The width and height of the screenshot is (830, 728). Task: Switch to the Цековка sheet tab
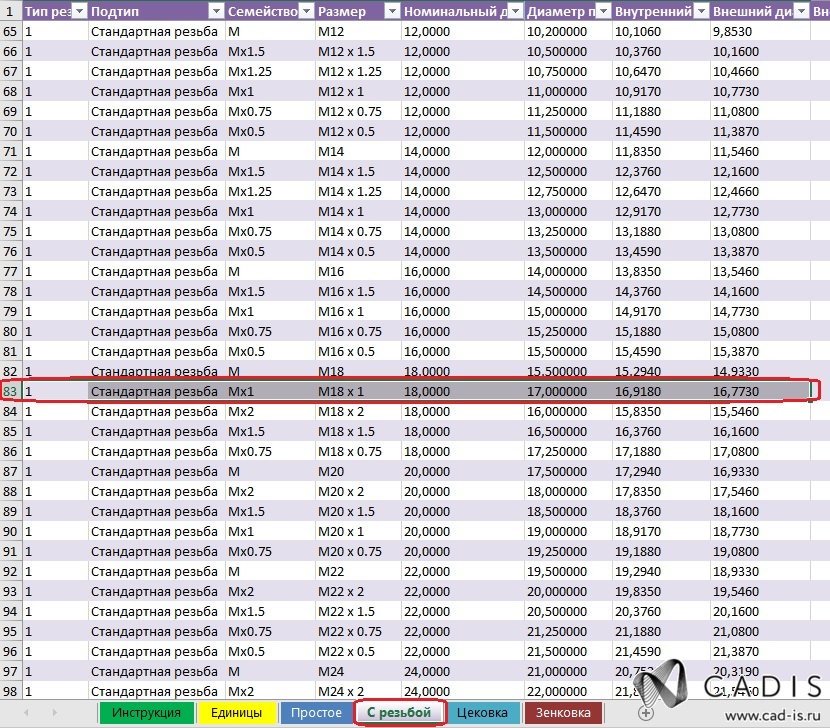click(x=482, y=713)
